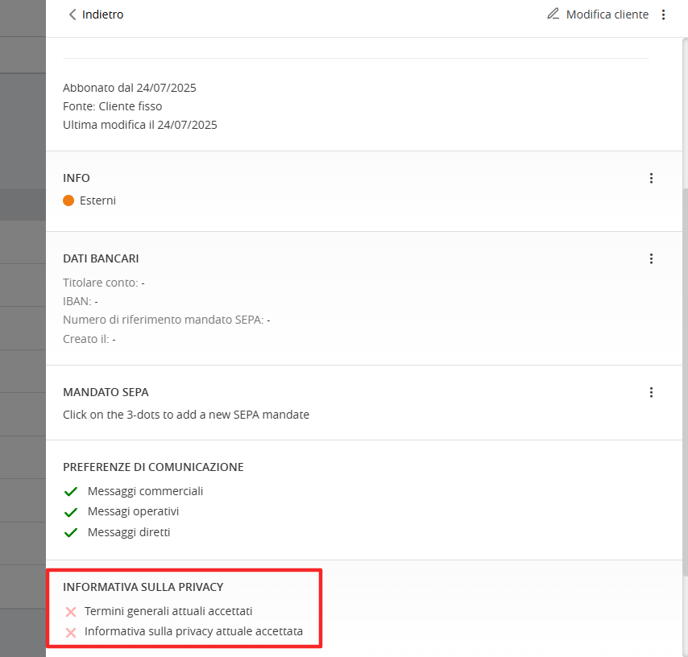This screenshot has height=657, width=688.
Task: Click the IBAN field line
Action: tap(80, 301)
